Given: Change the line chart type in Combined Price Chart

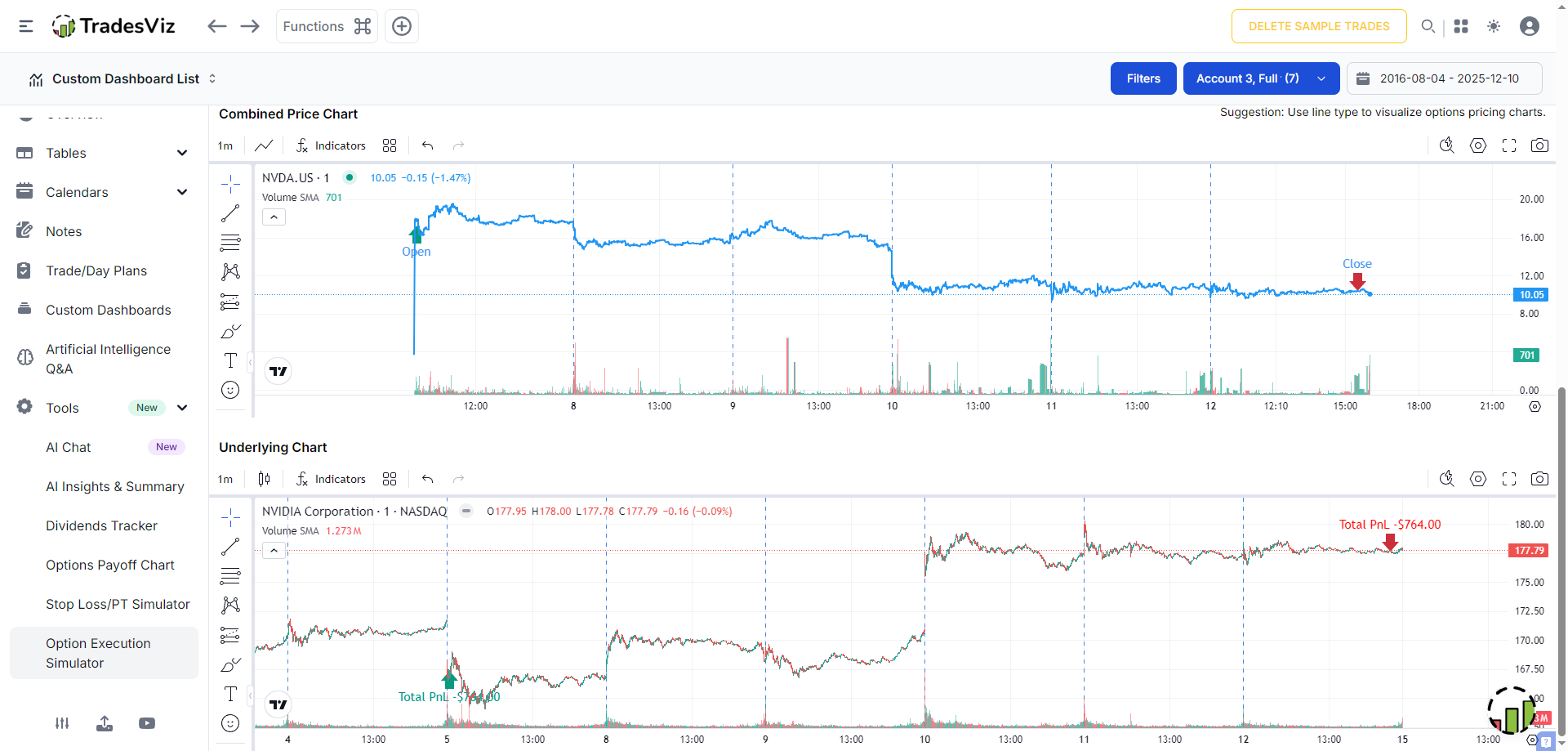Looking at the screenshot, I should tap(264, 145).
